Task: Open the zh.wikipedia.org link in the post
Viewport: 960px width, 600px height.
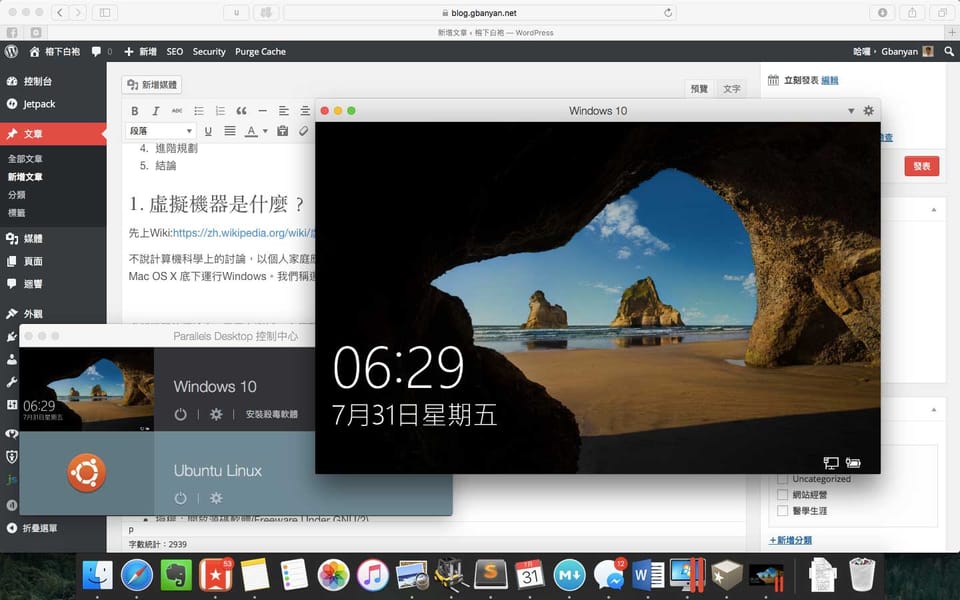Action: (244, 233)
